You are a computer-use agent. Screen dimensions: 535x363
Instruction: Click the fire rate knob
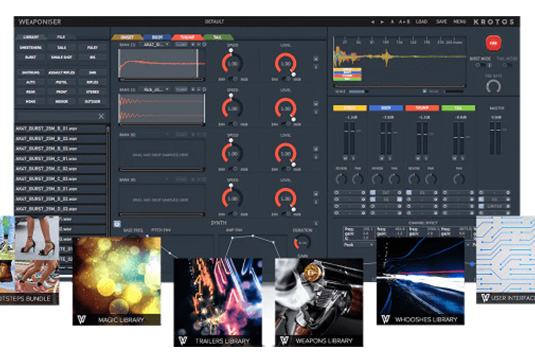pos(493,86)
